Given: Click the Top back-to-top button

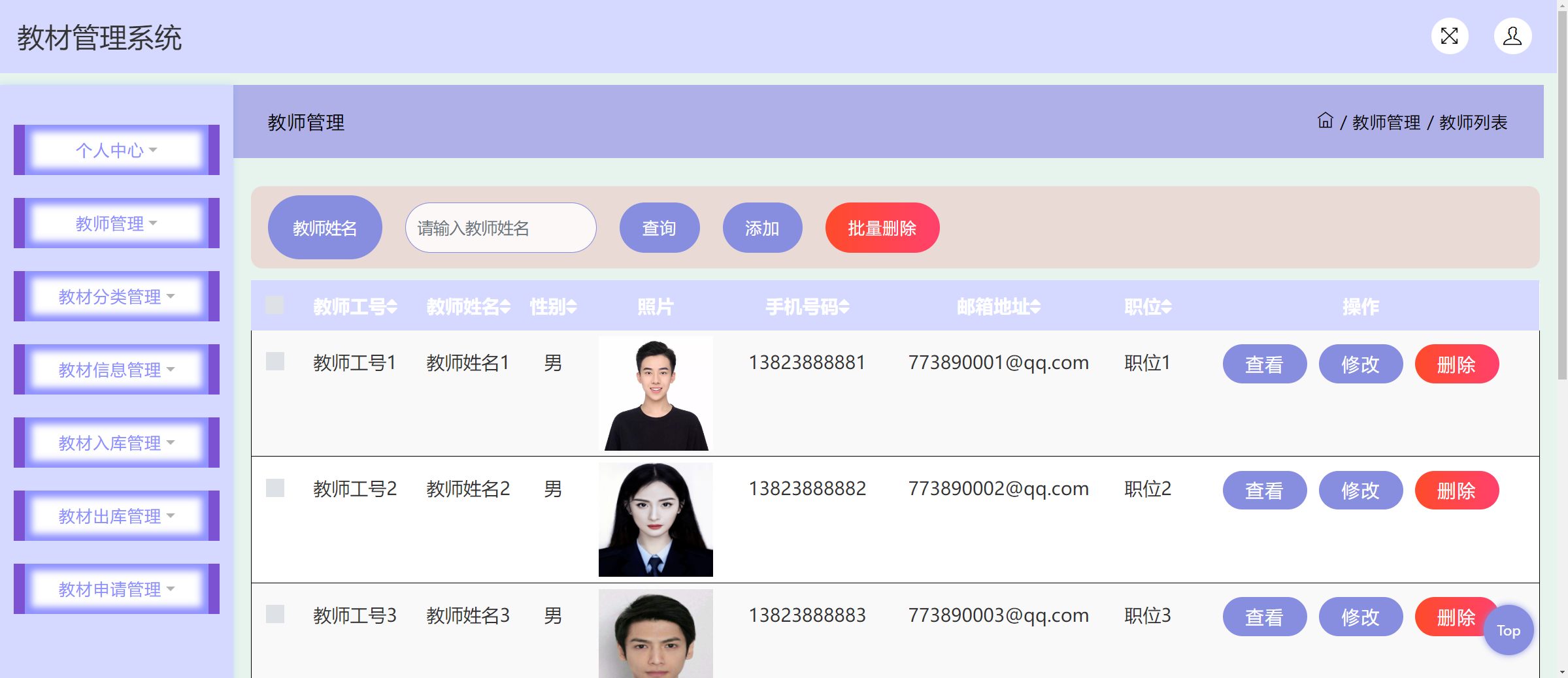Looking at the screenshot, I should 1508,630.
